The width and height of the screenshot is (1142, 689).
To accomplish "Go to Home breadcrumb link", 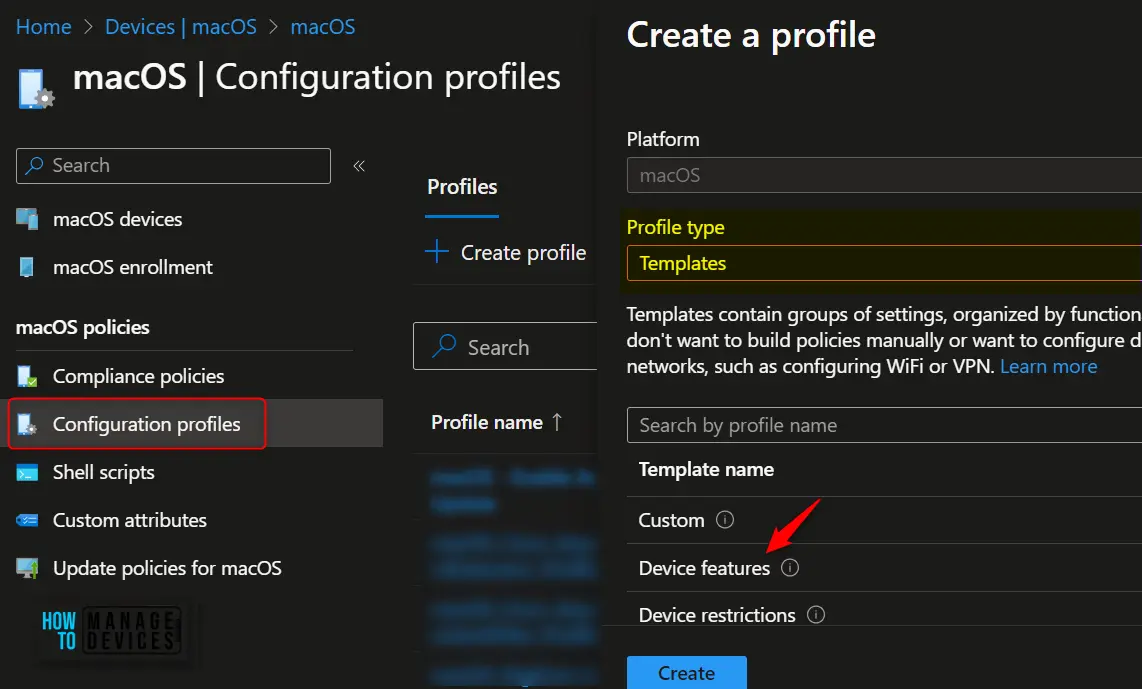I will (x=44, y=27).
